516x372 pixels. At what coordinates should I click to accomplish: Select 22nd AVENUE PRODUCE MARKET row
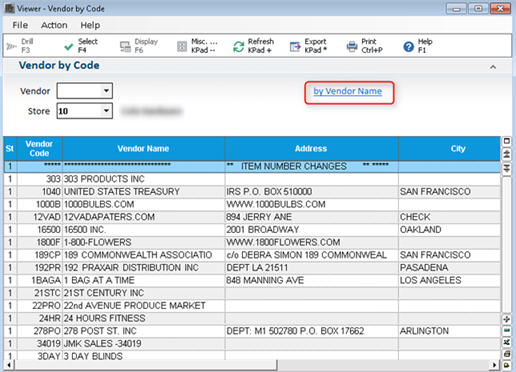[x=252, y=306]
